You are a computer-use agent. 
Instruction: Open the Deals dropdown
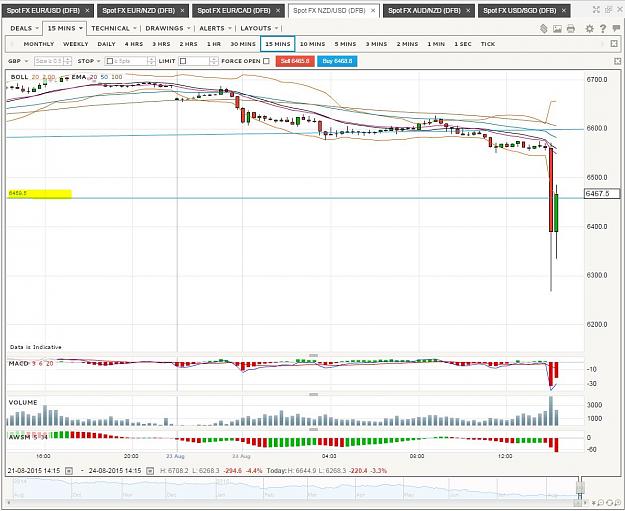[25, 28]
